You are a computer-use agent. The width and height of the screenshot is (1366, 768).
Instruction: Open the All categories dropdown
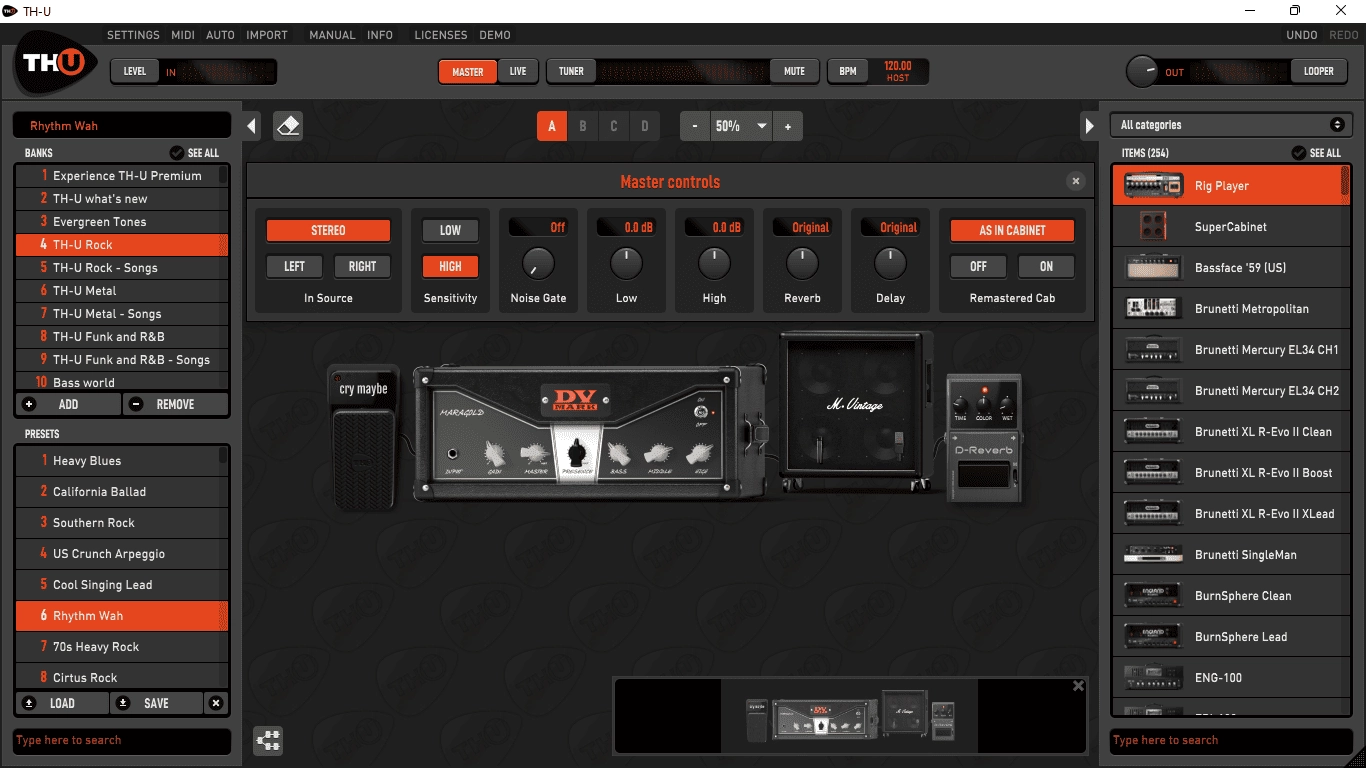[x=1231, y=125]
